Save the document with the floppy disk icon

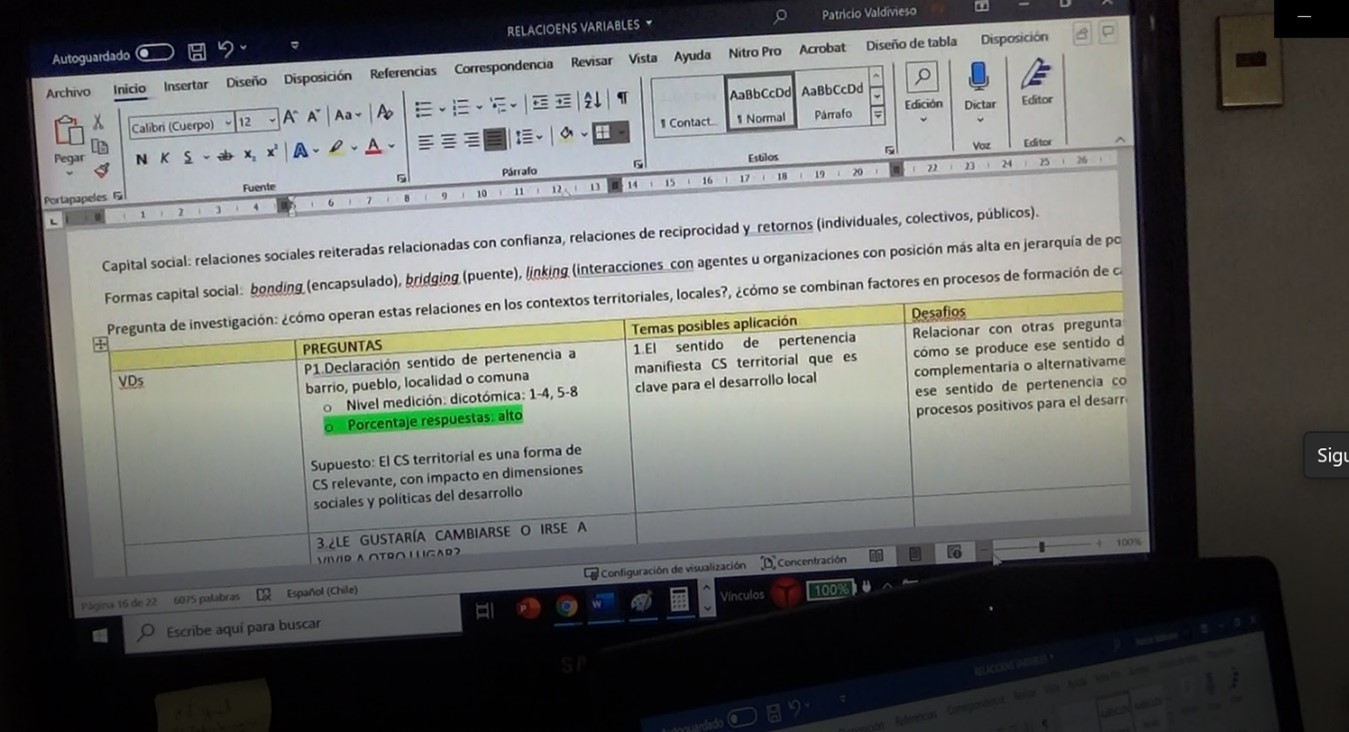coord(197,50)
